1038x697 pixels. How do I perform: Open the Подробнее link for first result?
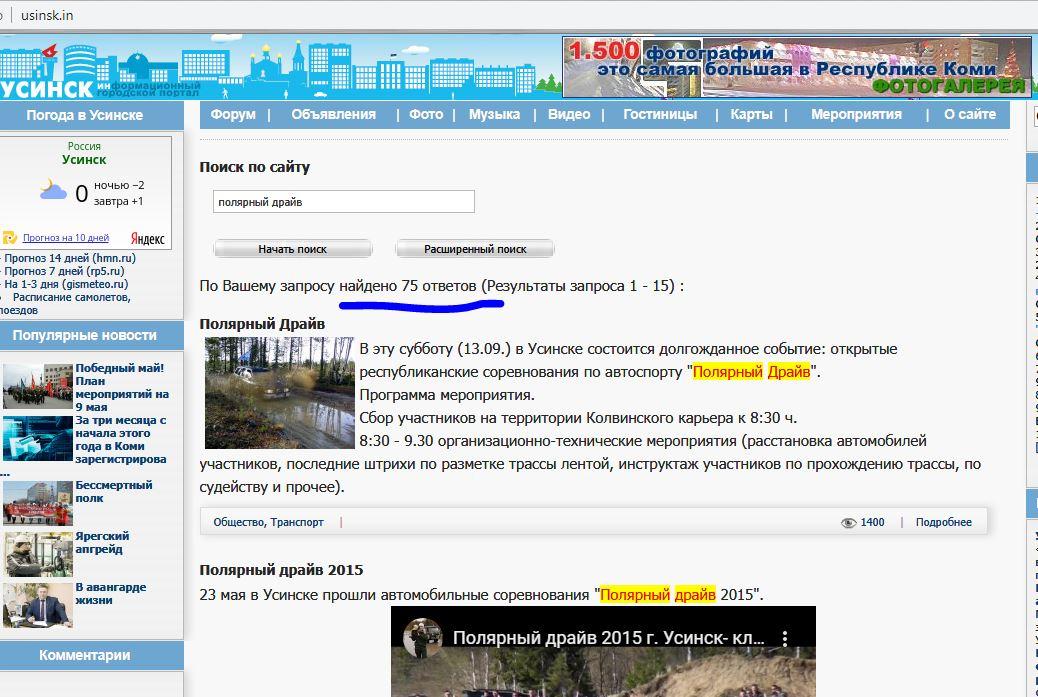(x=943, y=522)
